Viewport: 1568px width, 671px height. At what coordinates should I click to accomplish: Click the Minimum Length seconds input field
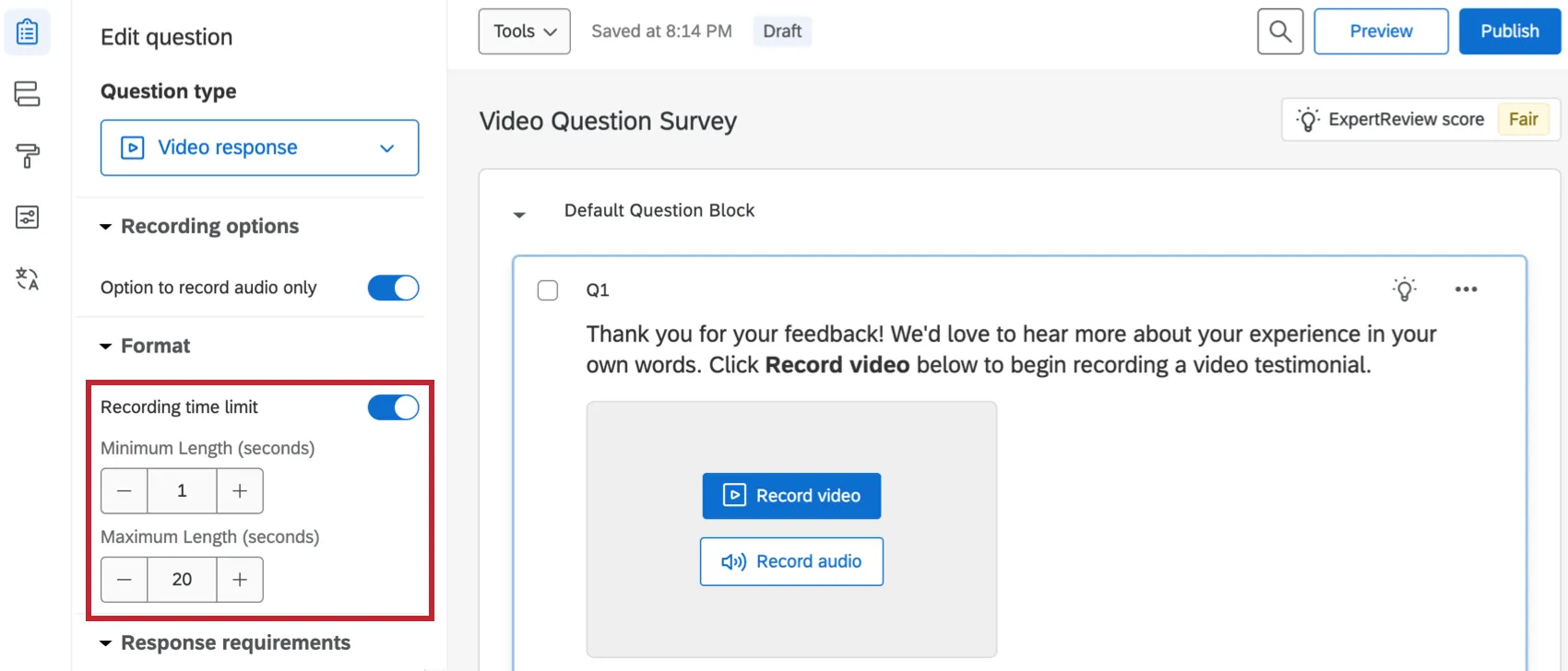tap(182, 491)
